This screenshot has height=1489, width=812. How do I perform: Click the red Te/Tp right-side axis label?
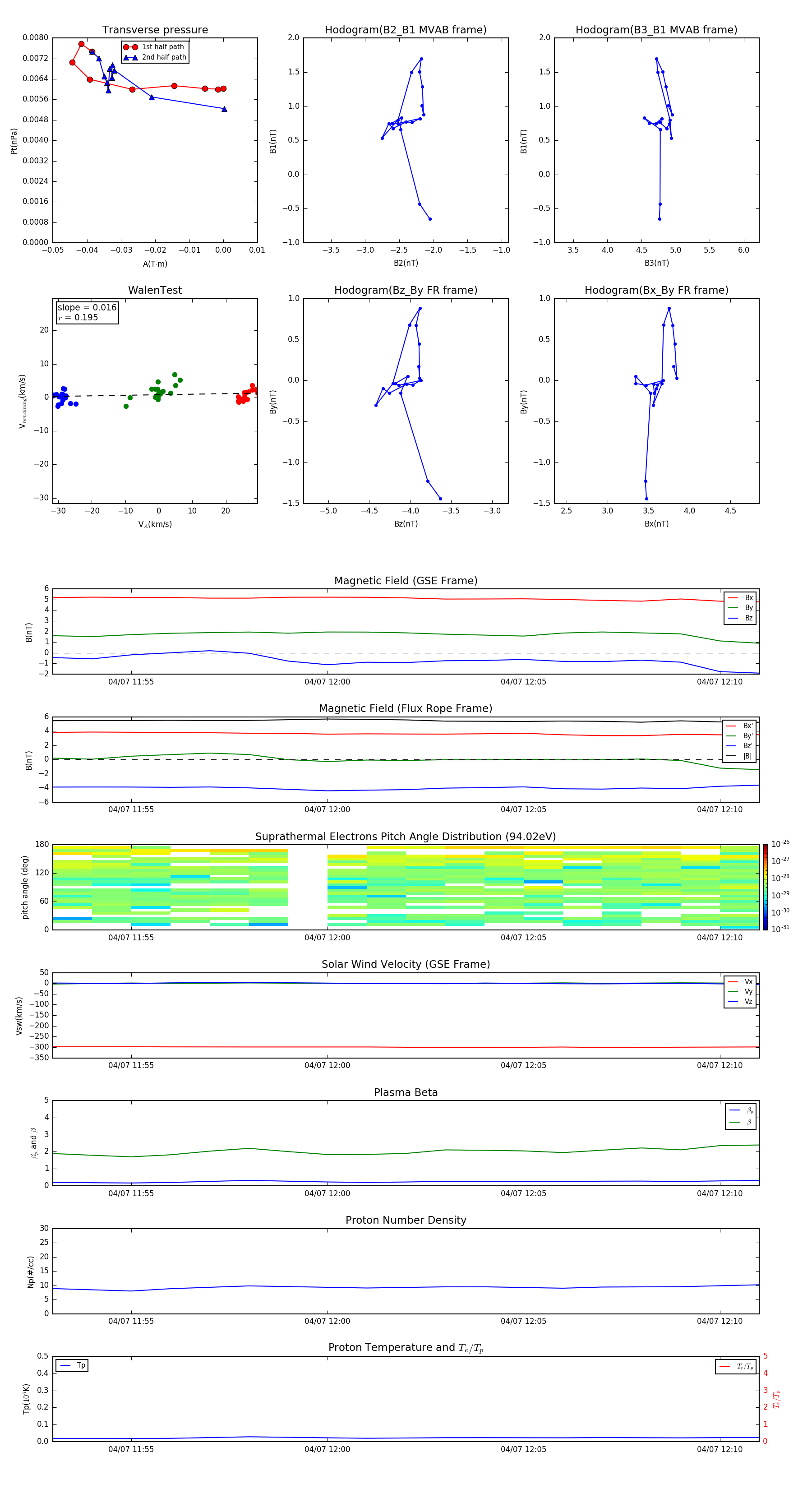coord(777,1399)
